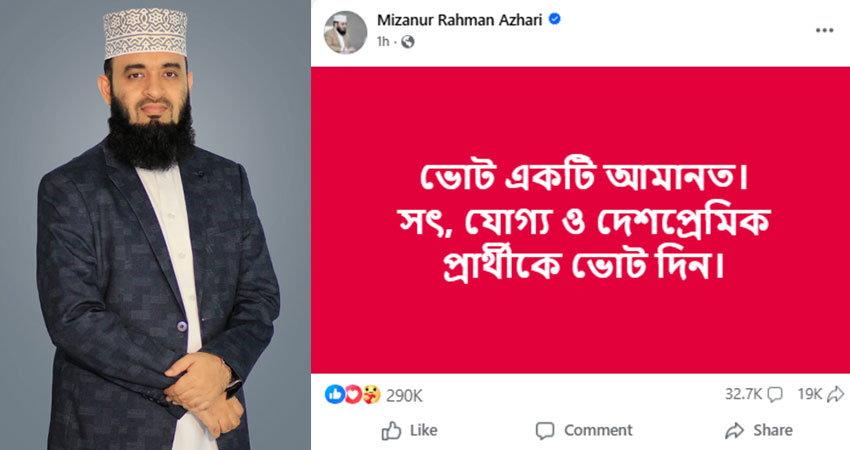Click the 1h post timestamp
The image size is (850, 450).
pyautogui.click(x=383, y=42)
